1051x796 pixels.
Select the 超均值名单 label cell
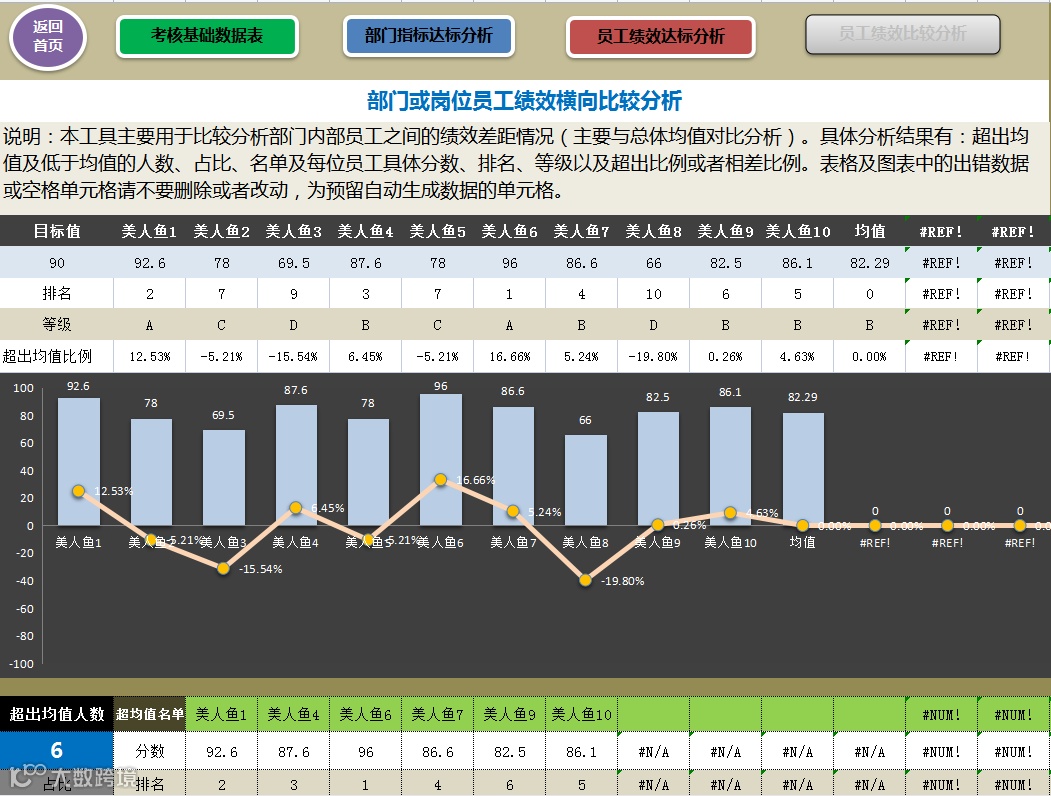149,714
